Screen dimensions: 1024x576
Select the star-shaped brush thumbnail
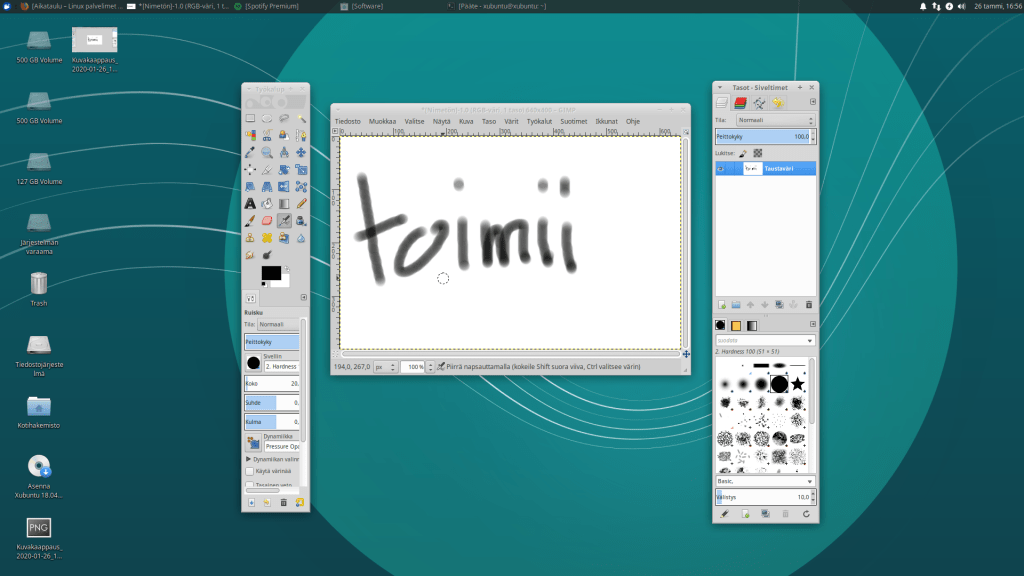click(798, 384)
